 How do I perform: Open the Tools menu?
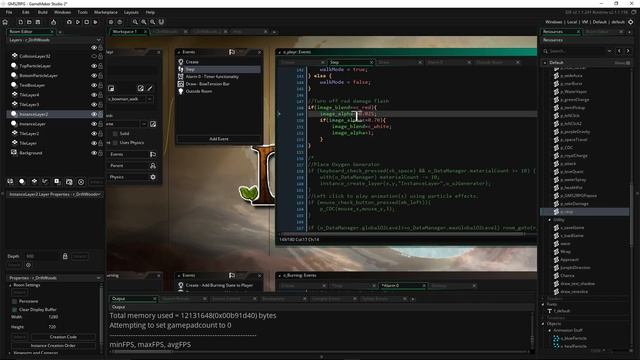click(82, 12)
